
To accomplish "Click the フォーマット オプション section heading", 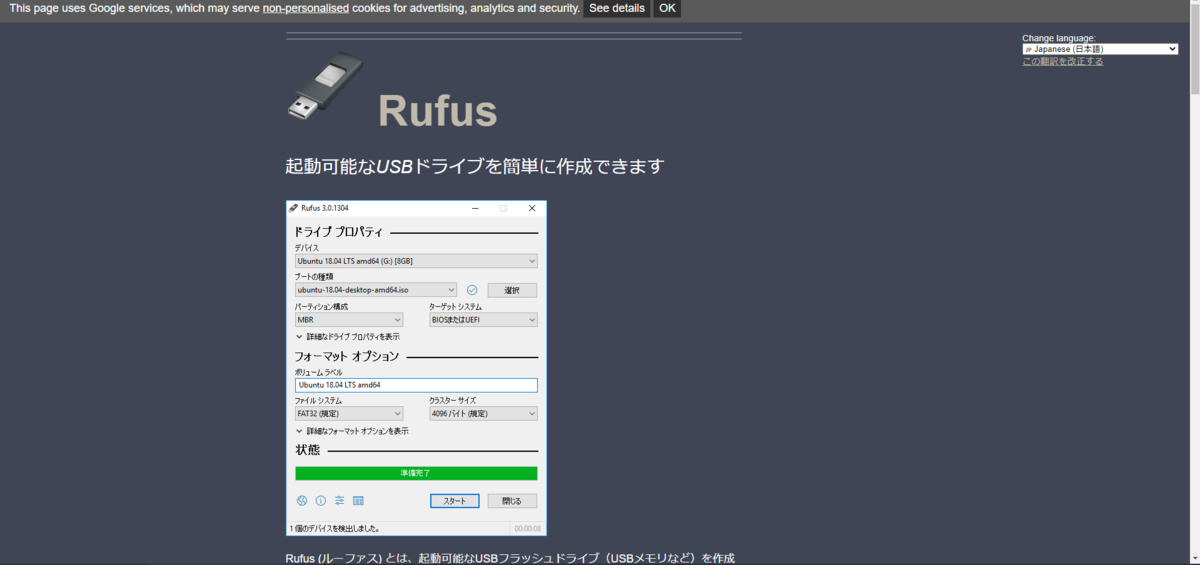I will [x=347, y=356].
